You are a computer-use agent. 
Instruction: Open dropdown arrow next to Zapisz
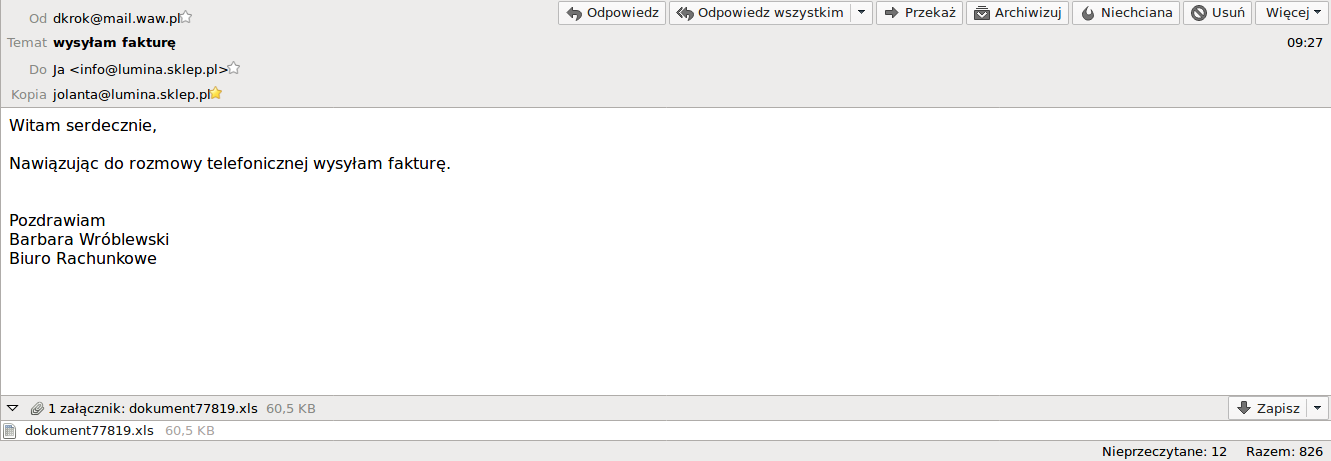click(1318, 408)
